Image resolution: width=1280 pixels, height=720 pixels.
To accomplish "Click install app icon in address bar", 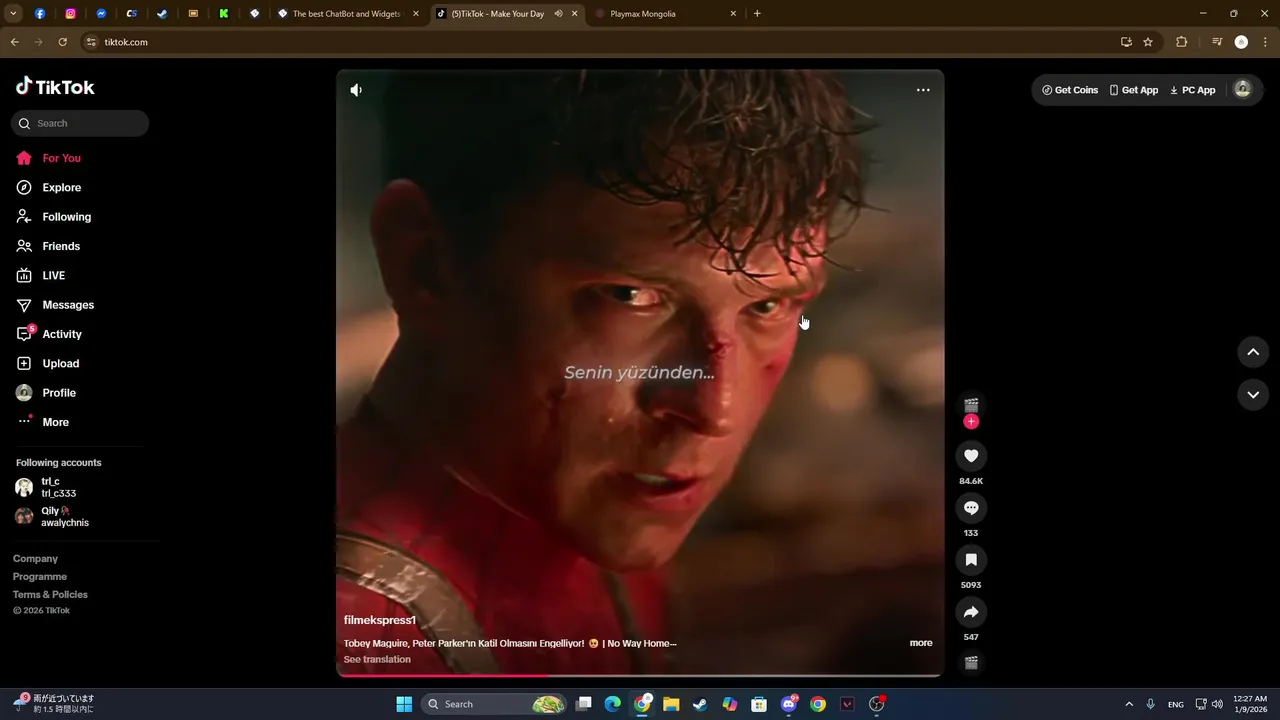I will [x=1126, y=42].
